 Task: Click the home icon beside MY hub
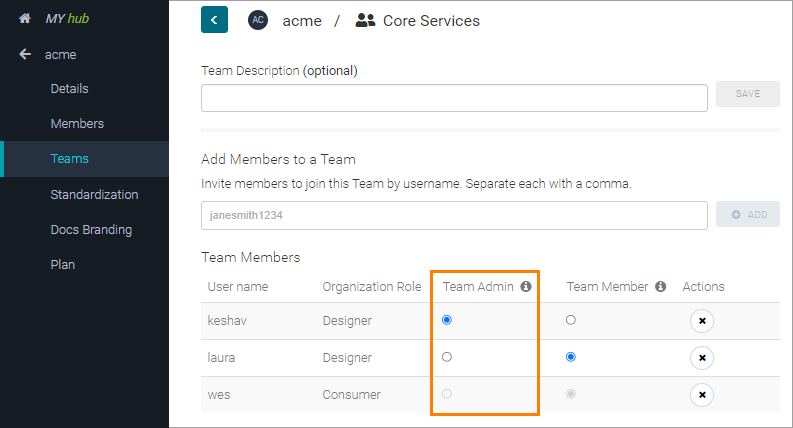point(25,19)
